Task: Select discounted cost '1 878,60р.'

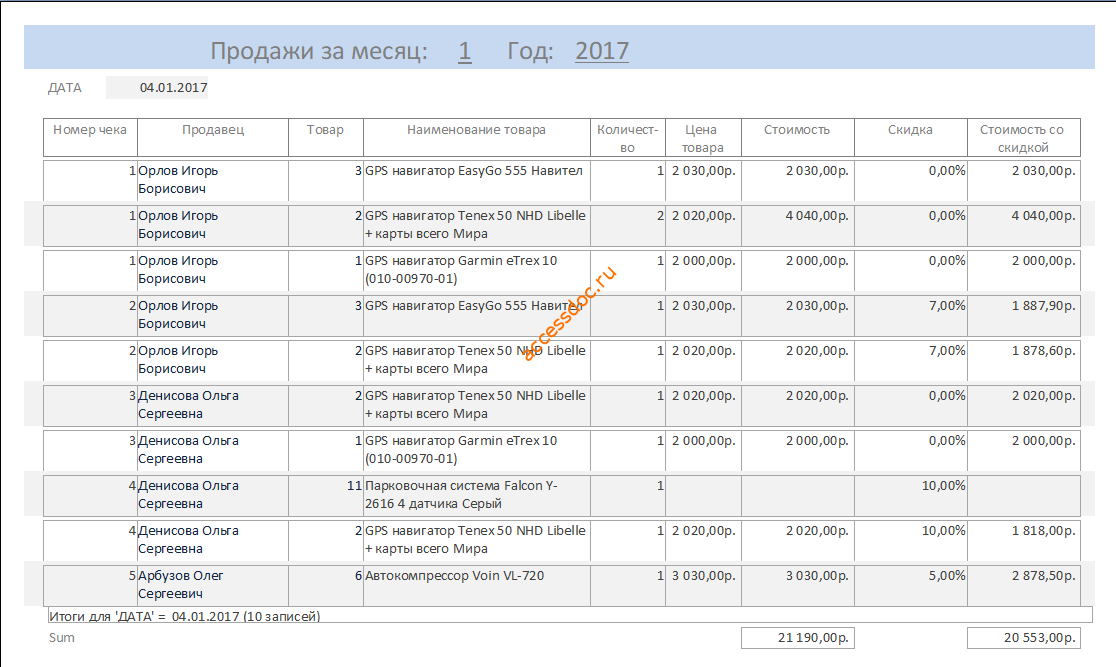Action: [1023, 360]
